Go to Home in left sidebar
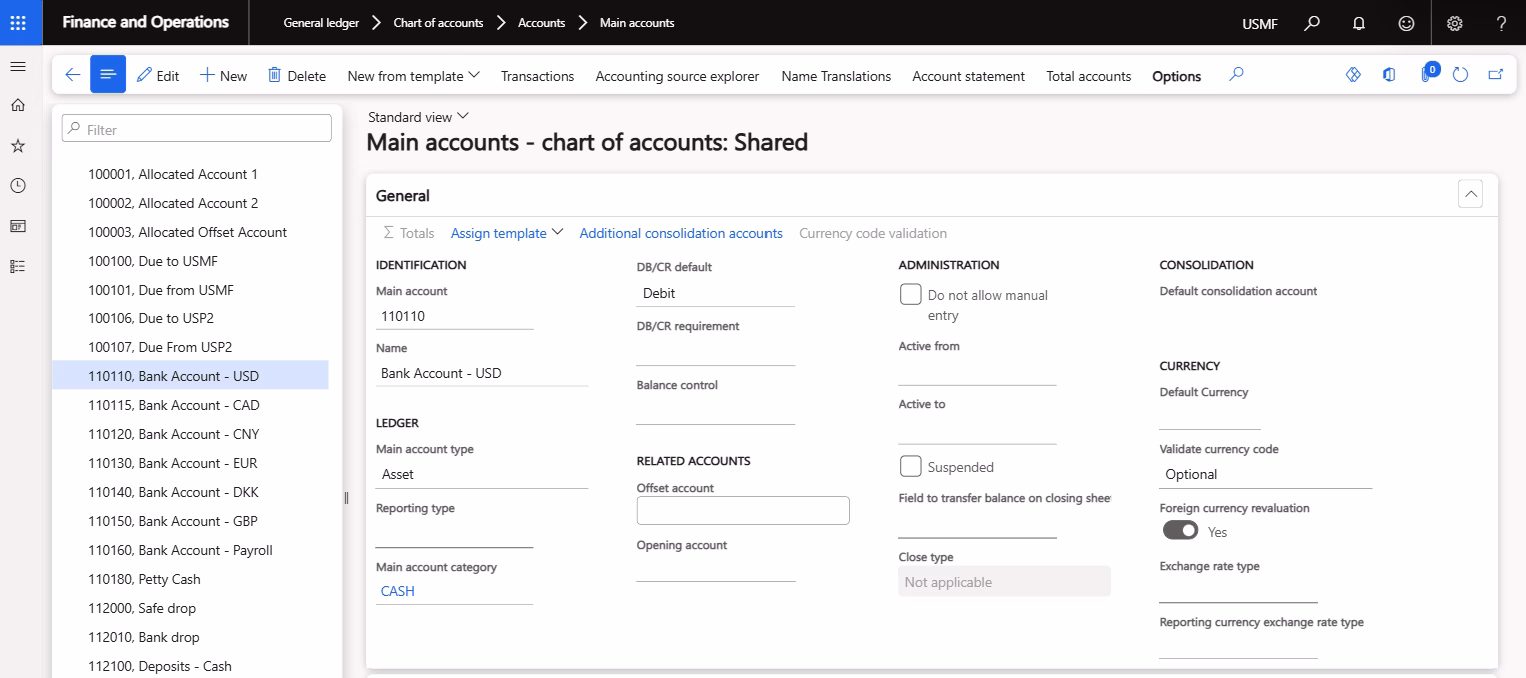This screenshot has height=678, width=1526. point(17,106)
